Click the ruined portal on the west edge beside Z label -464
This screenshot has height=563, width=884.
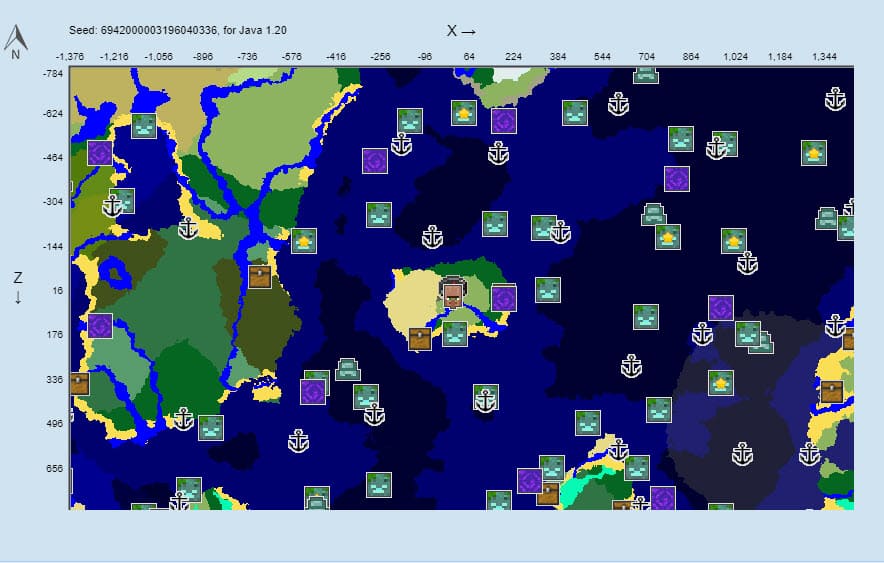coord(100,153)
